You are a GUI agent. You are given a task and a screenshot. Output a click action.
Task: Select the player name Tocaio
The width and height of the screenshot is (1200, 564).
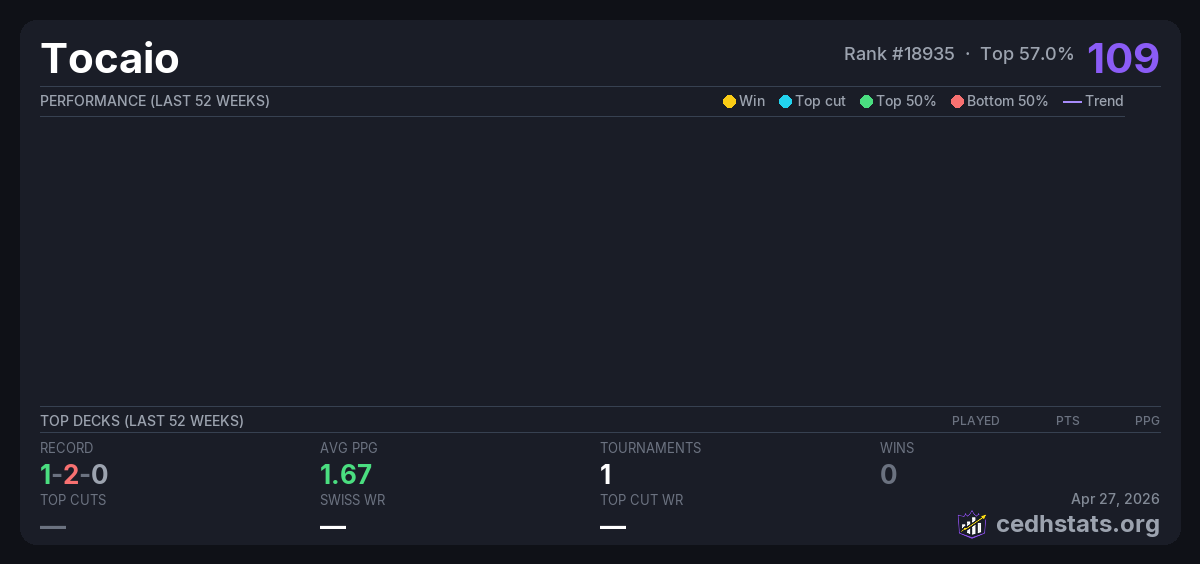[110, 59]
